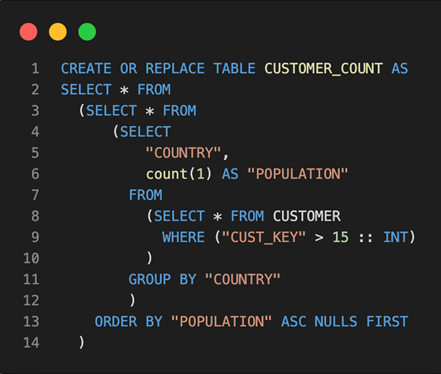
Task: Click line number 1 in gutter
Action: 35,69
